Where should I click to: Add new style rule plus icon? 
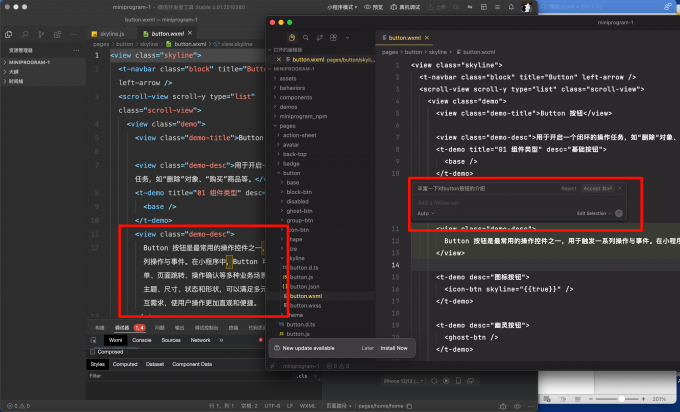pos(316,376)
